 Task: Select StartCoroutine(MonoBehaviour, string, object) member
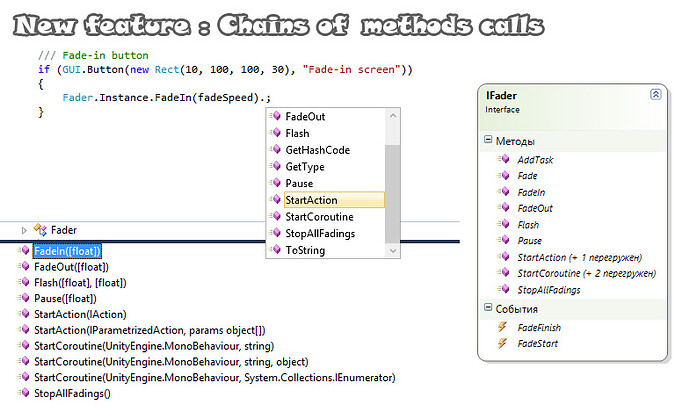[171, 362]
